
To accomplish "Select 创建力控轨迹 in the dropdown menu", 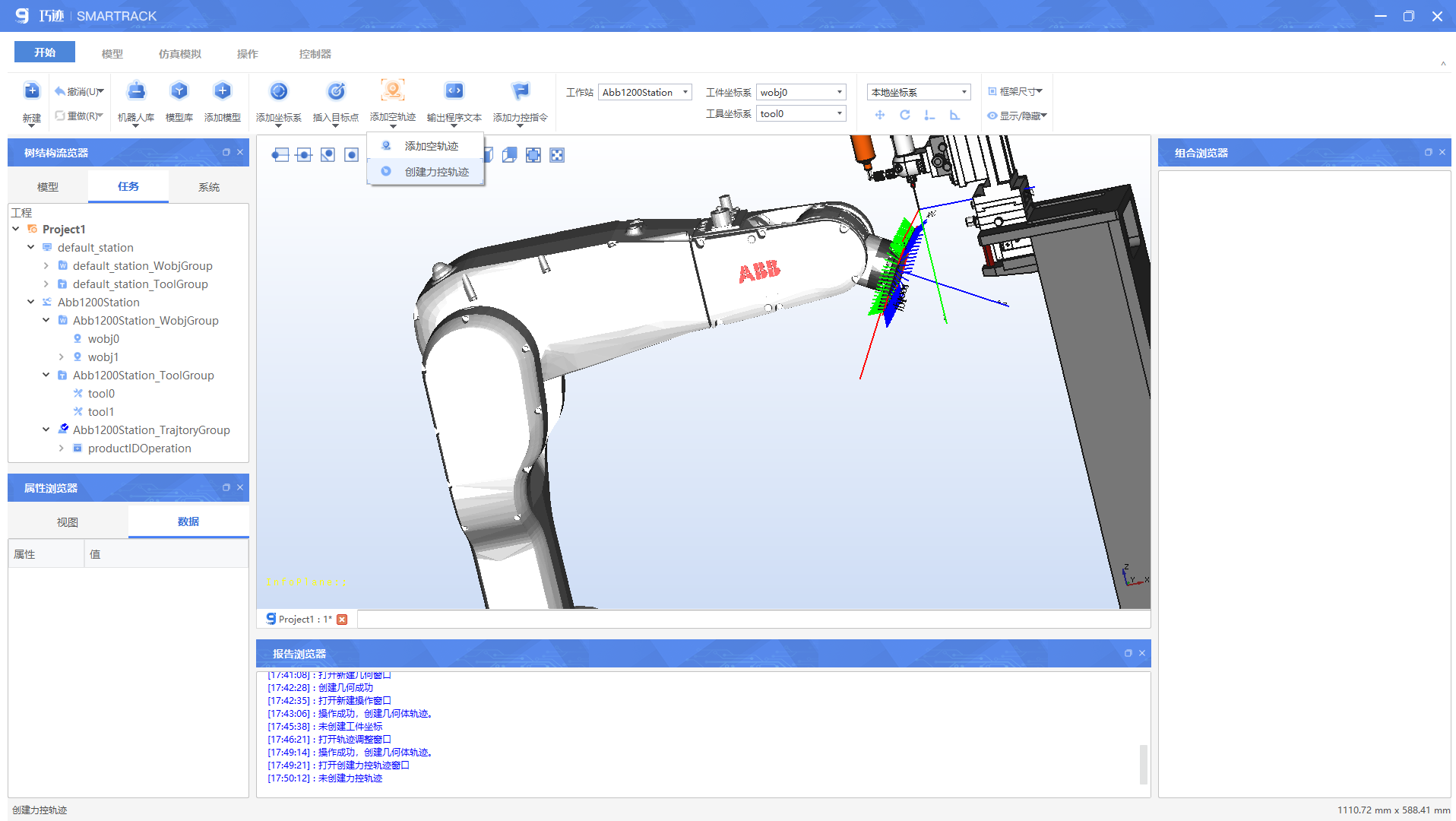I will click(x=425, y=172).
